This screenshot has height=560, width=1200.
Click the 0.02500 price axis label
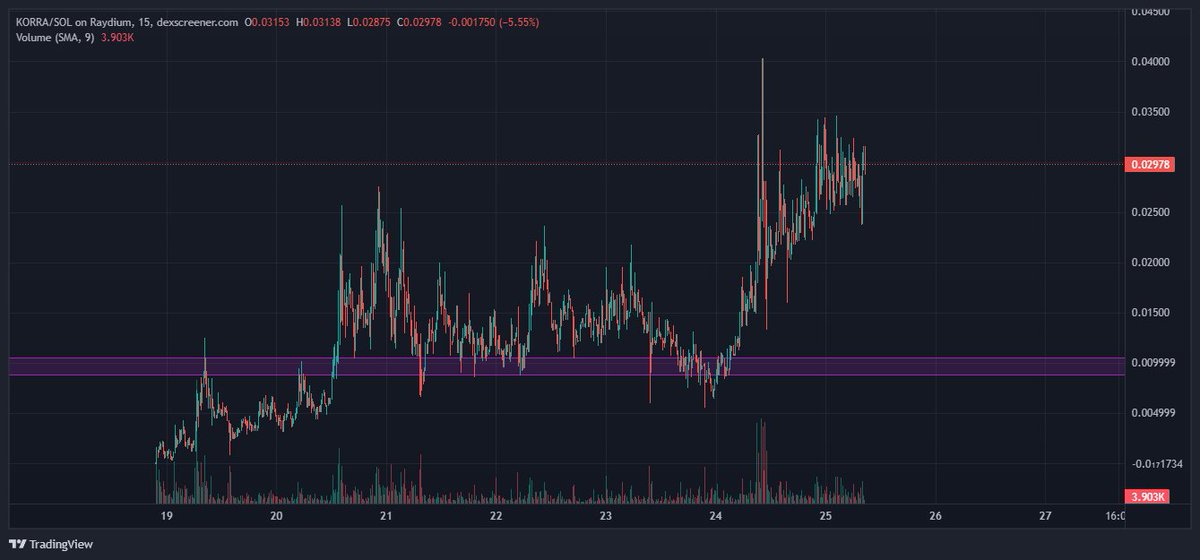point(1151,212)
